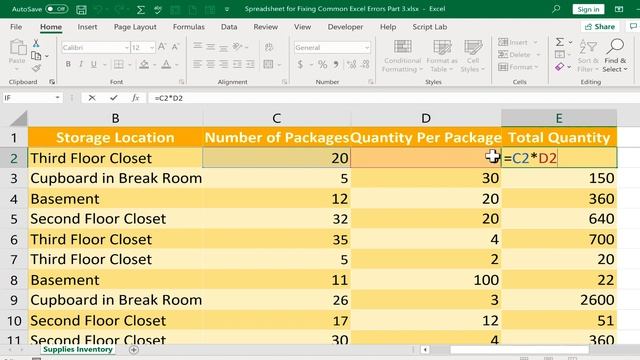Screen dimensions: 640x360
Task: Toggle Bold formatting
Action: point(68,64)
